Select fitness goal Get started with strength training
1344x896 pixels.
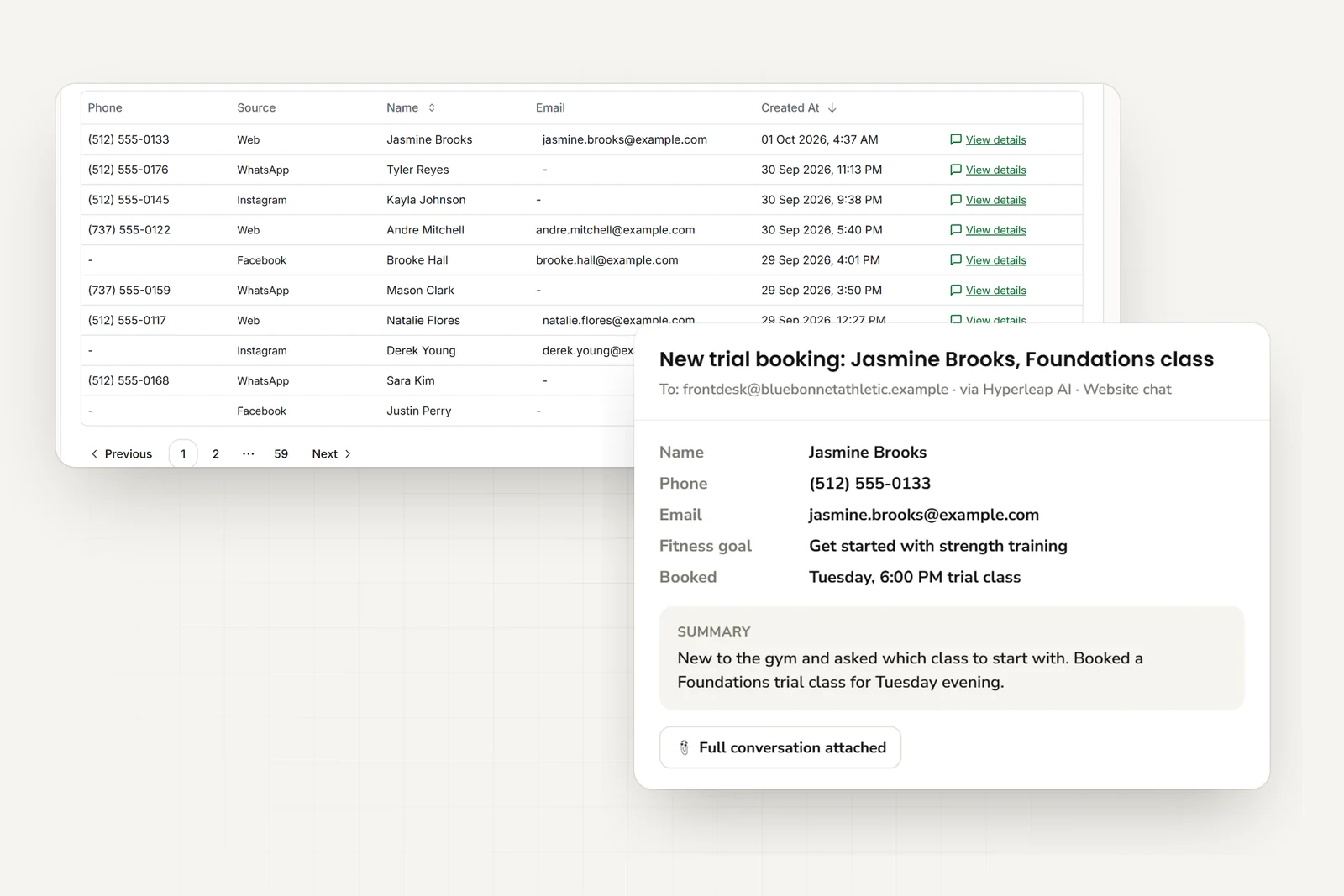point(938,546)
